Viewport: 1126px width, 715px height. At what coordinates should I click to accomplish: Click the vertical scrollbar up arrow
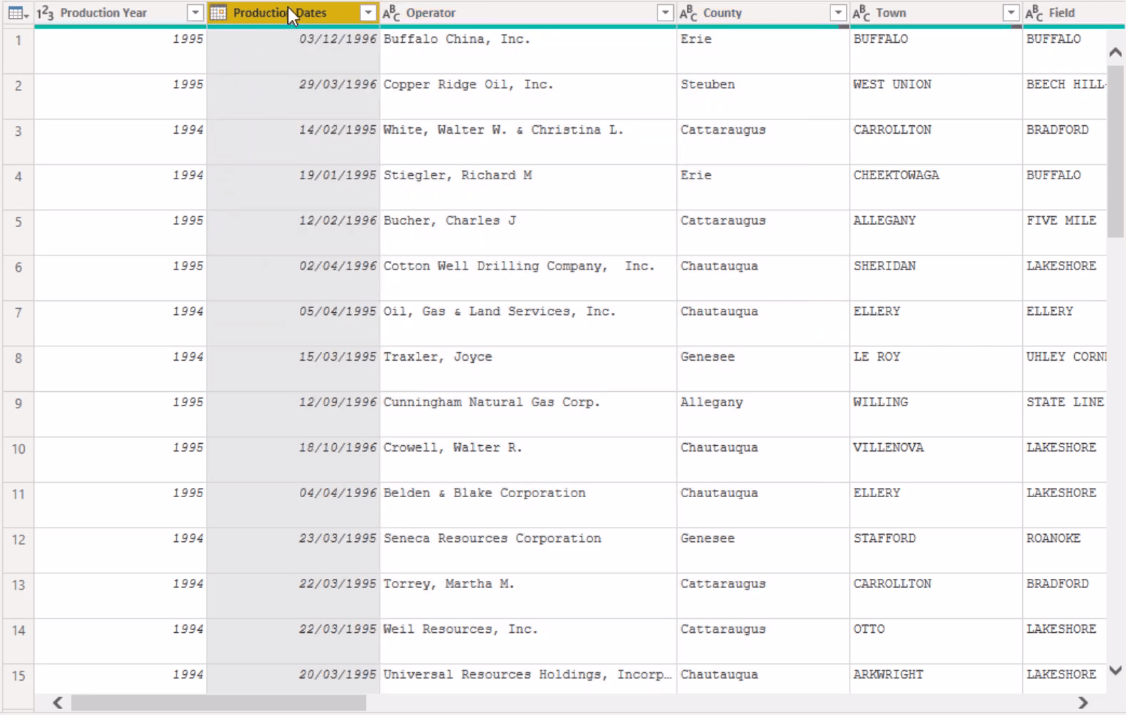pos(1115,52)
